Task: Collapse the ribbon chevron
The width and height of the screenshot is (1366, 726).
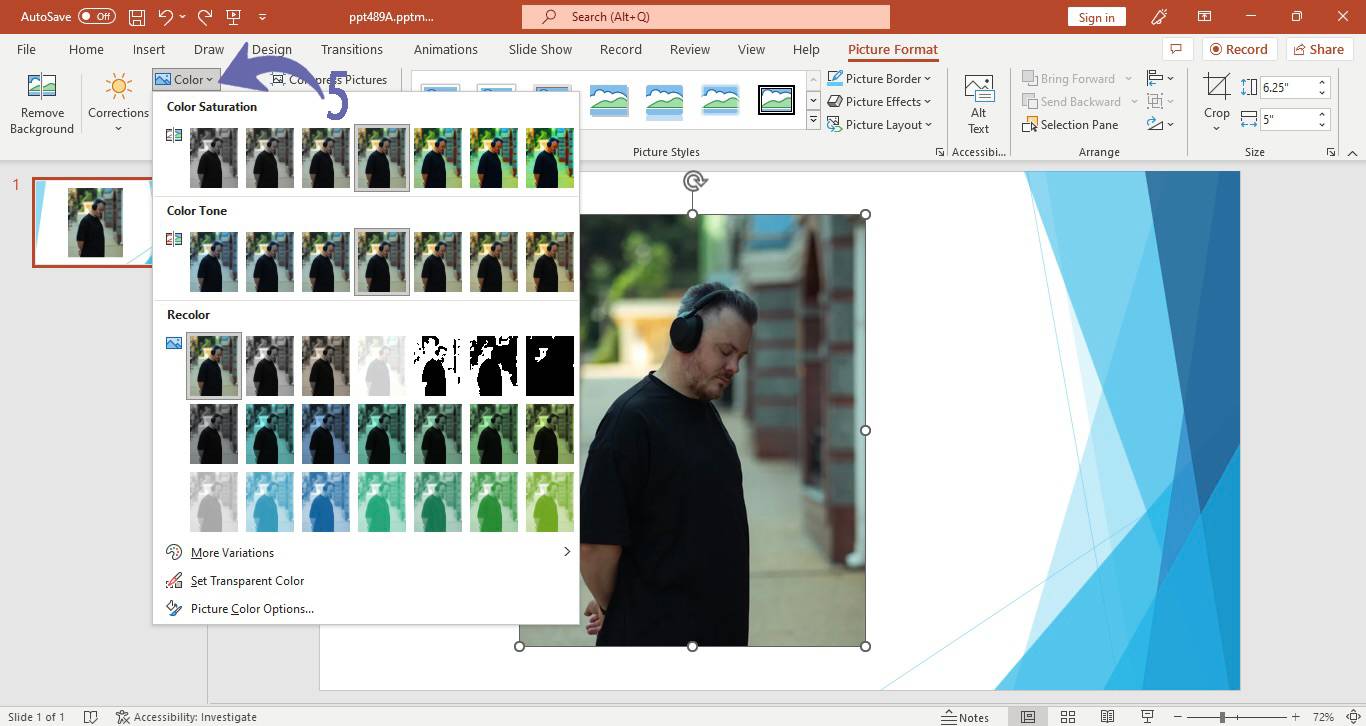Action: (1352, 153)
